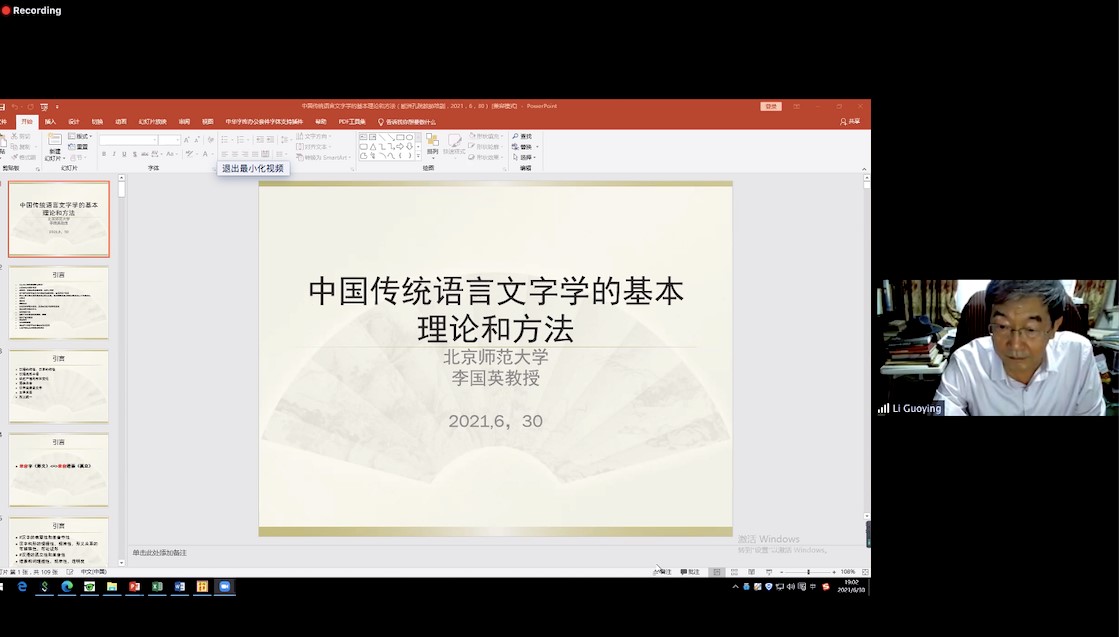Viewport: 1119px width, 637px height.
Task: Open the PDF工具集 ribbon tab
Action: pyautogui.click(x=352, y=121)
